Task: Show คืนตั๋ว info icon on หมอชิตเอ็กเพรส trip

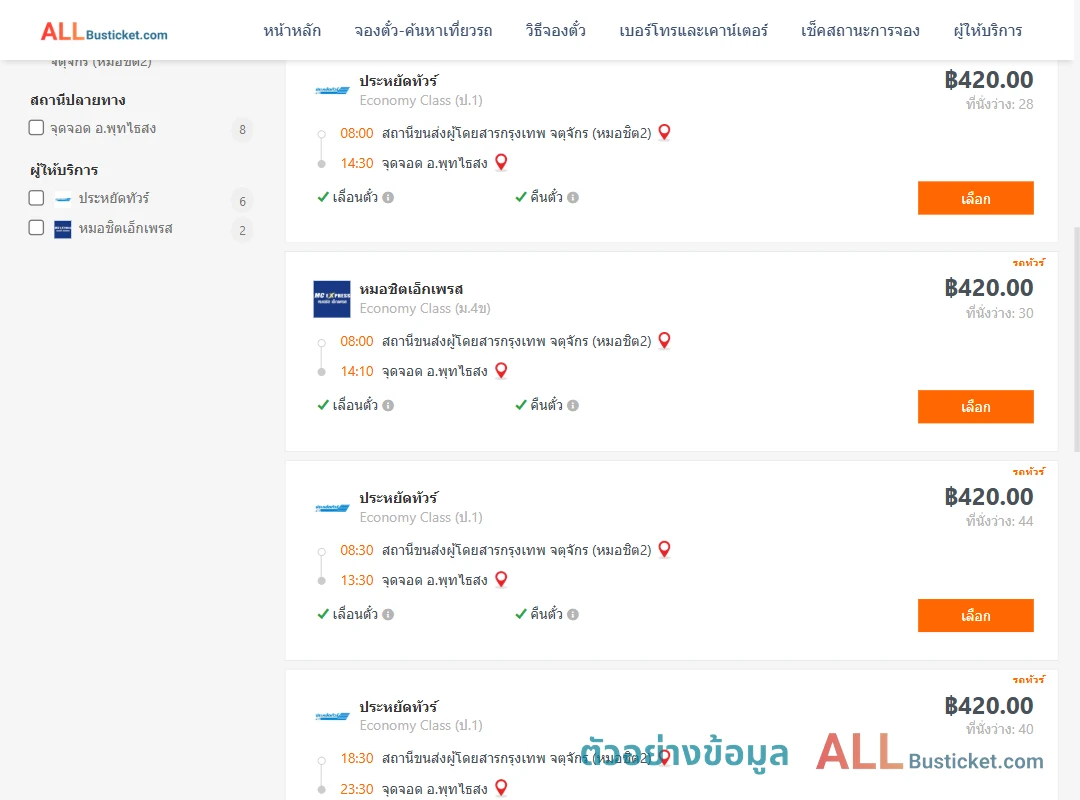Action: click(x=573, y=406)
